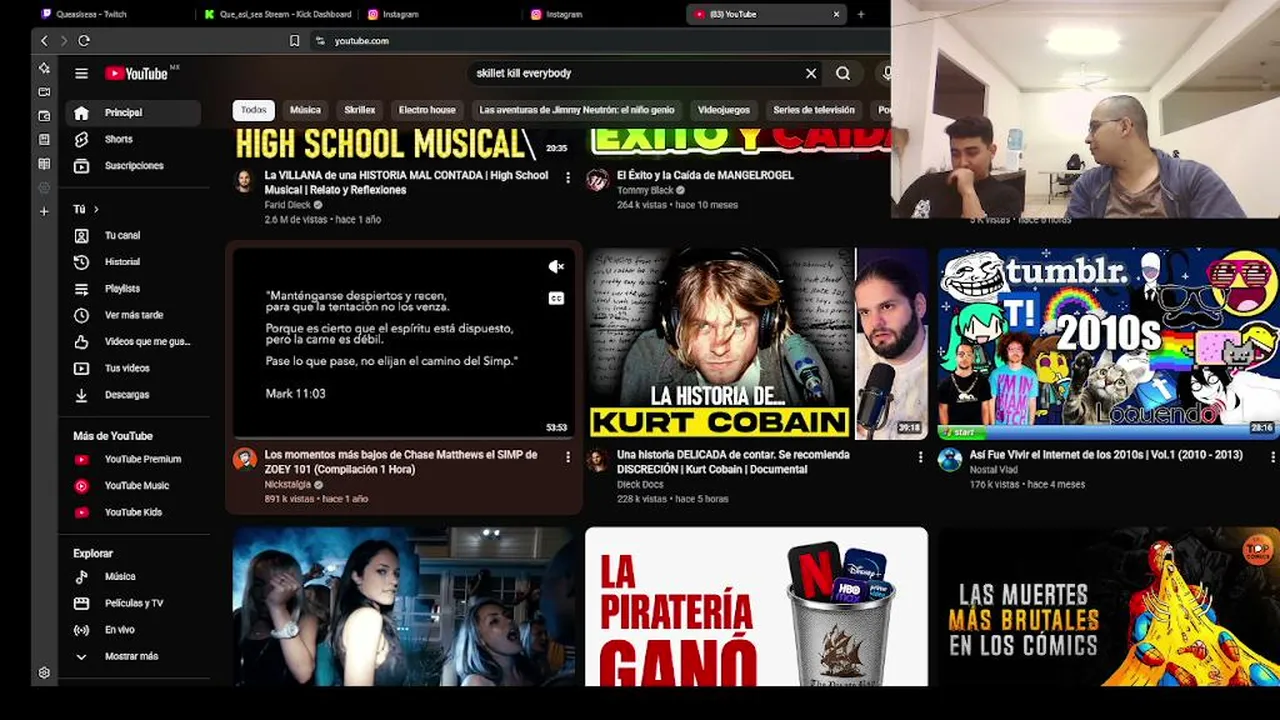
Task: Select the Videojuegos filter chip
Action: (724, 110)
